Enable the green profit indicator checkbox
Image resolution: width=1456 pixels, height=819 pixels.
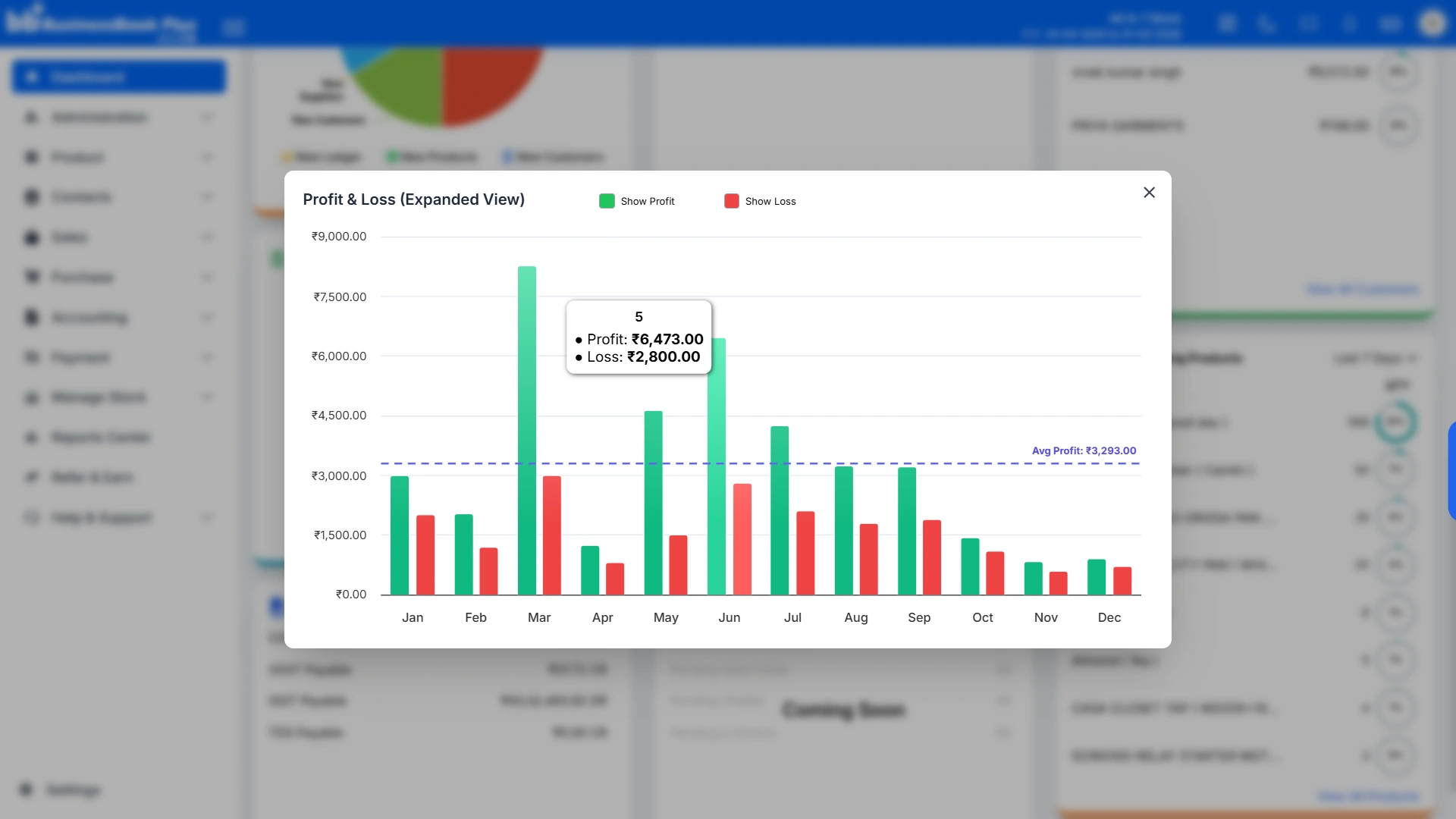pyautogui.click(x=605, y=201)
